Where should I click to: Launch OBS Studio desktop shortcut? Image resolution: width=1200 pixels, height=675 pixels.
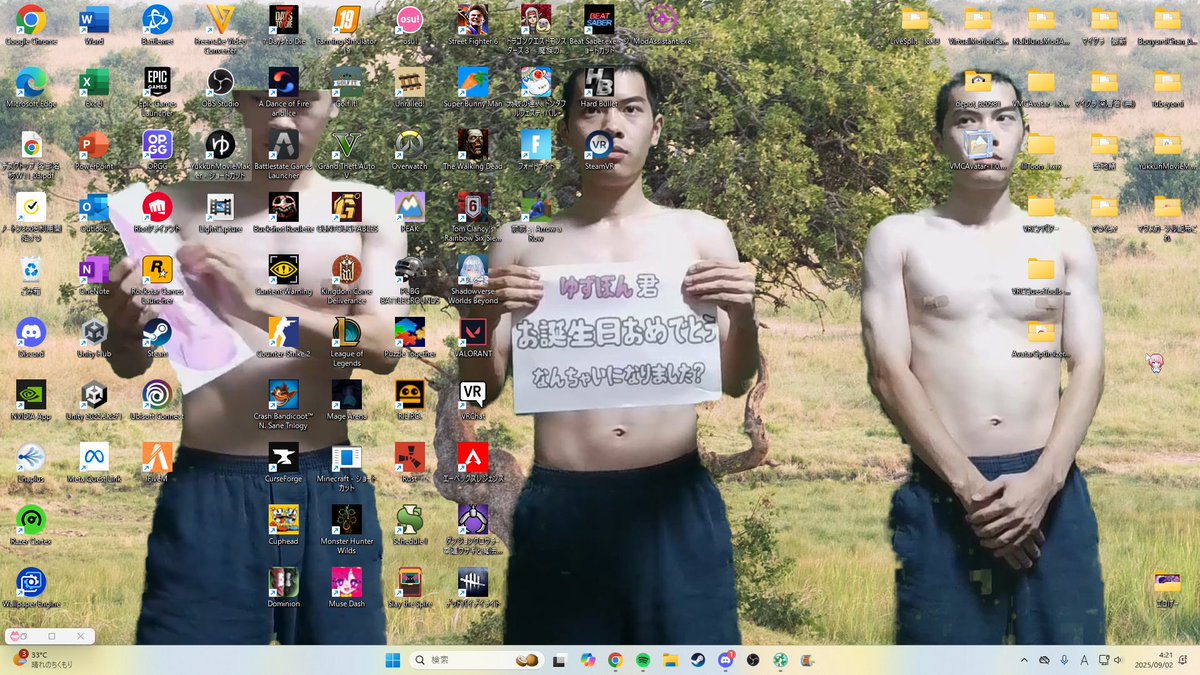click(220, 88)
